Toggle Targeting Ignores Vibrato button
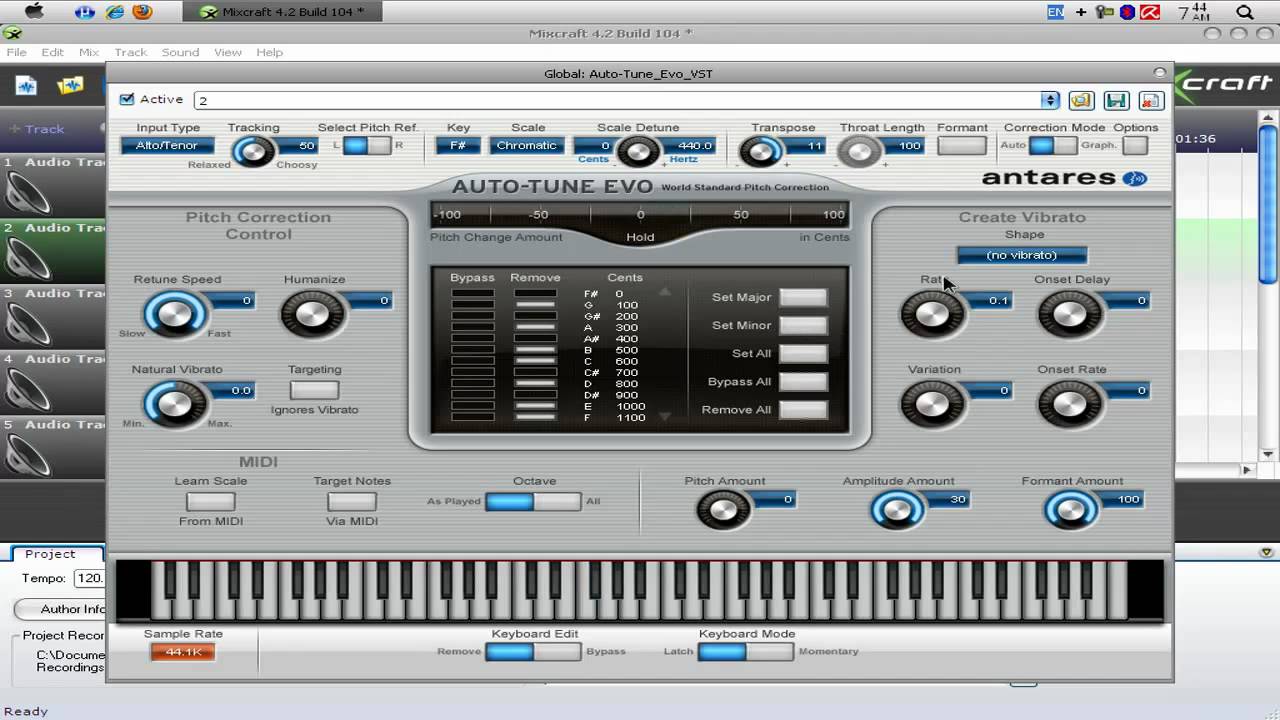Viewport: 1280px width, 720px height. pos(314,390)
